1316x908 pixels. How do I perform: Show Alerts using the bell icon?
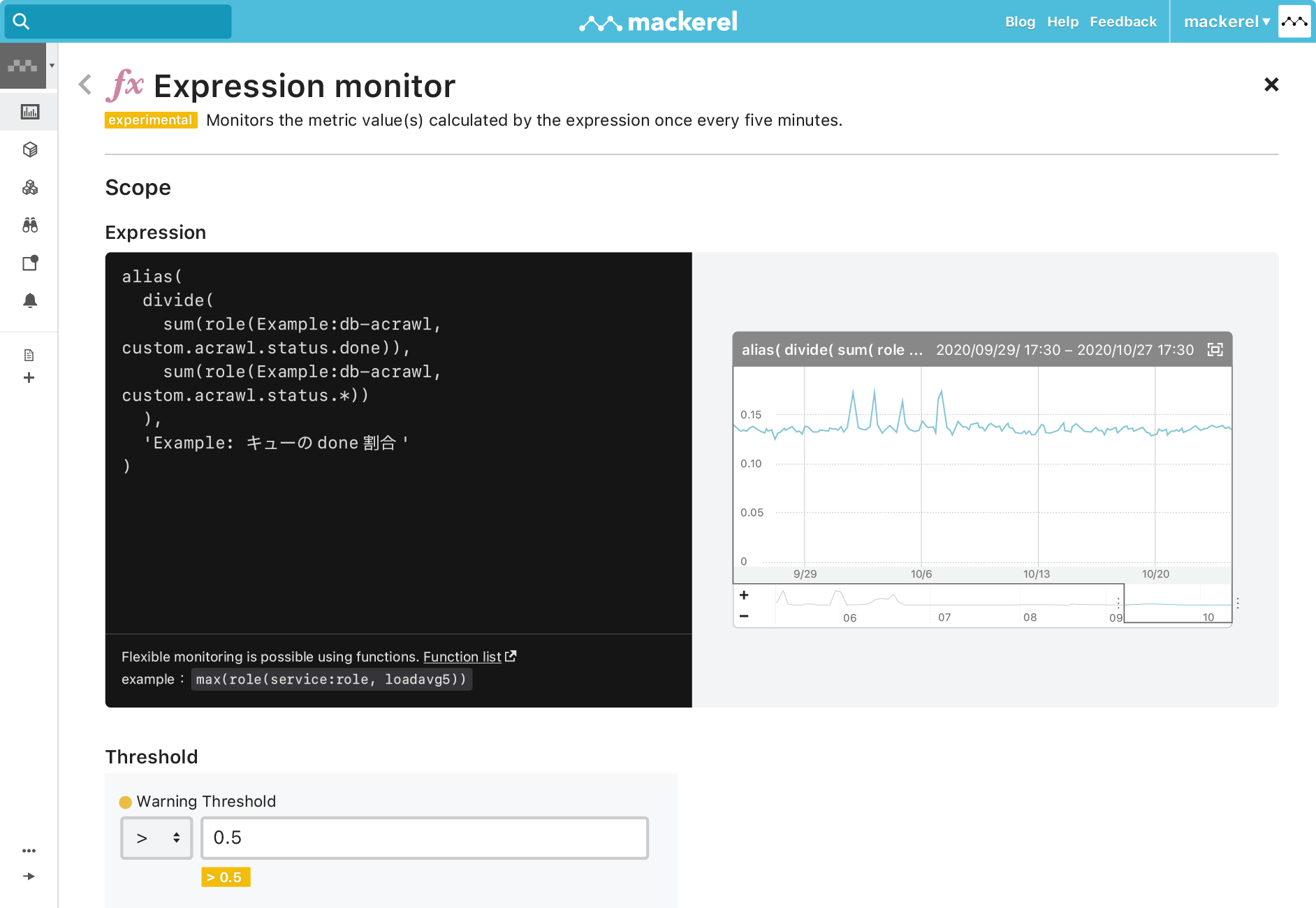[x=29, y=301]
